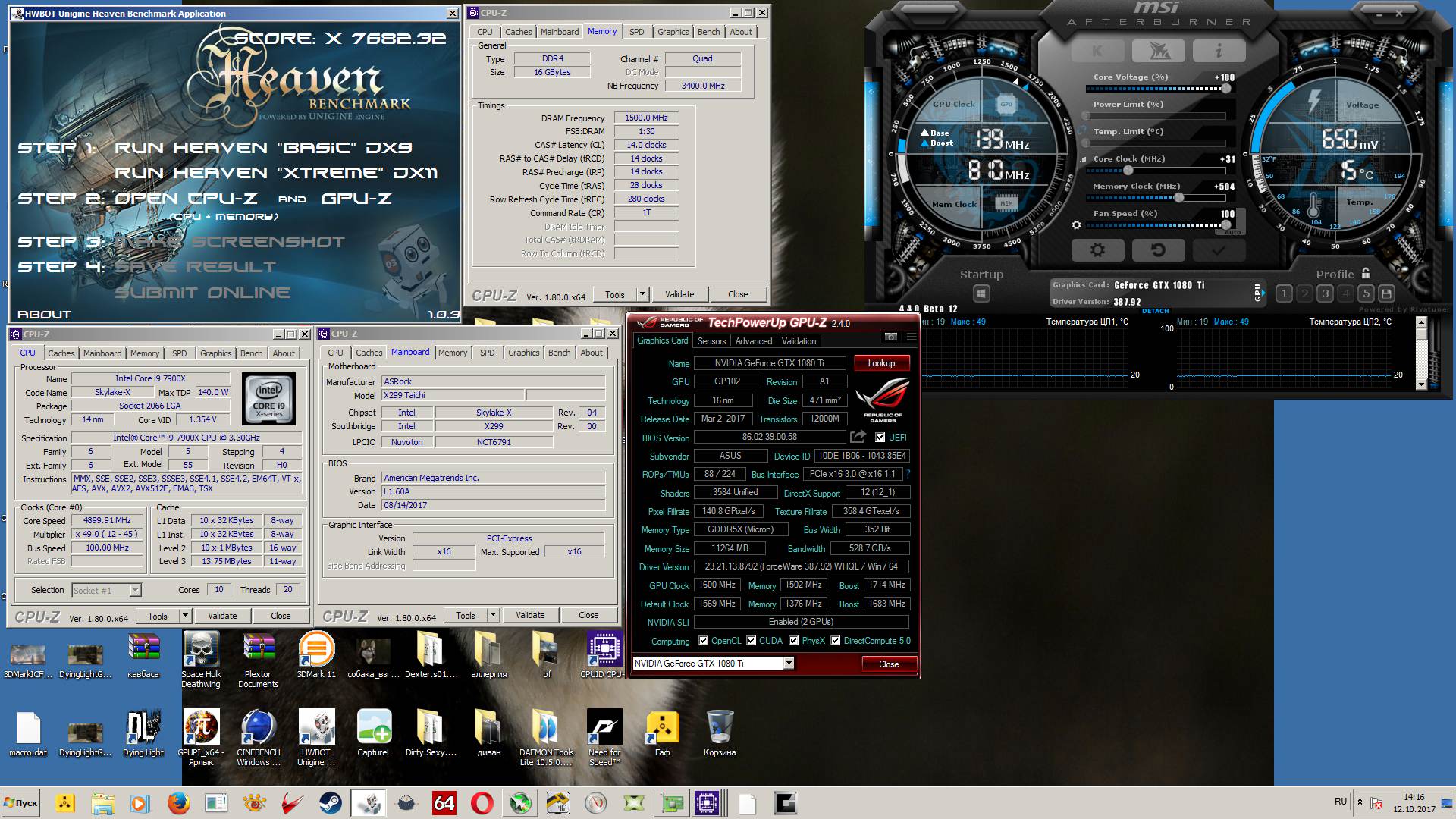Reset Afterburner settings to defaults
The image size is (1456, 819).
coord(1158,249)
